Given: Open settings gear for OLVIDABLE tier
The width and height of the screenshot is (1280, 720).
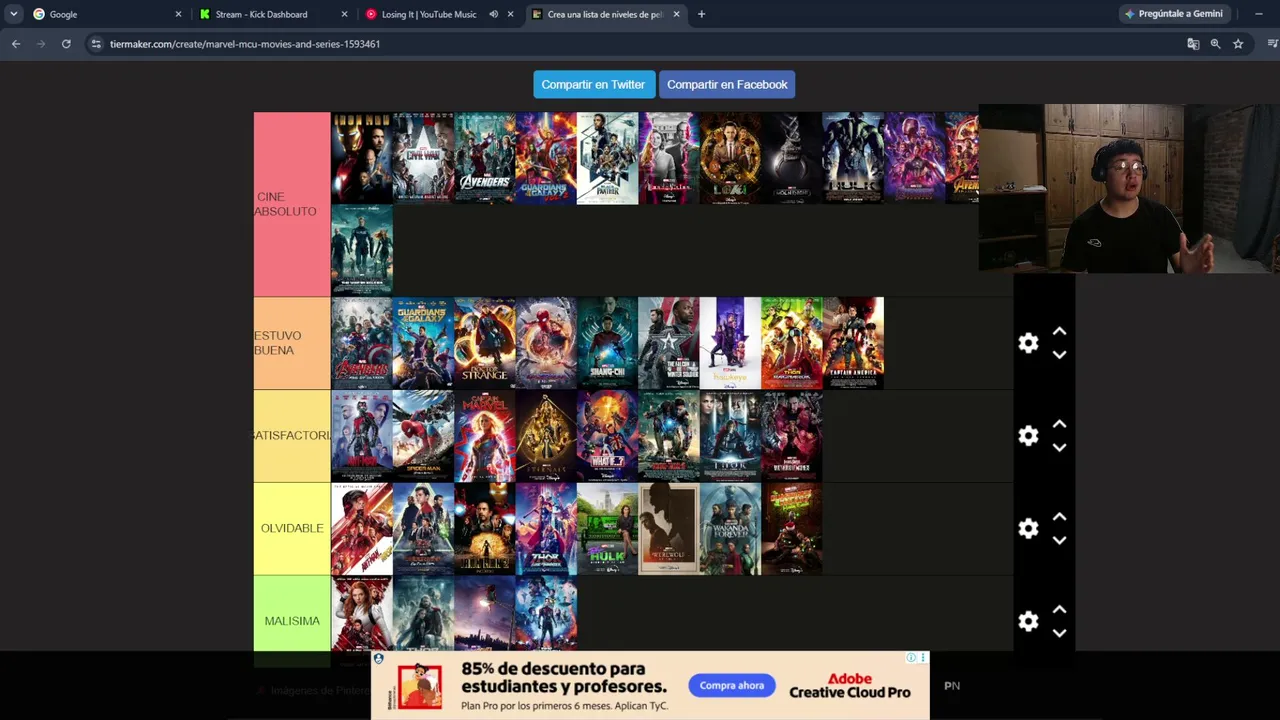Looking at the screenshot, I should point(1028,529).
